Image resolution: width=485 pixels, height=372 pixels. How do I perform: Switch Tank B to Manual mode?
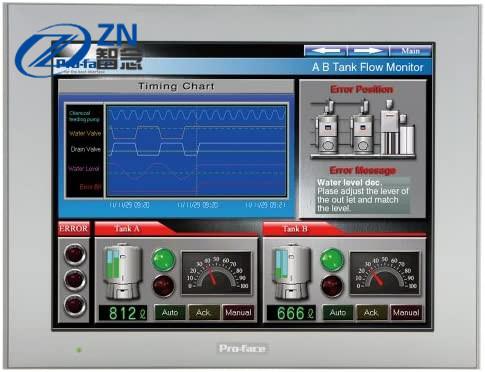point(406,313)
